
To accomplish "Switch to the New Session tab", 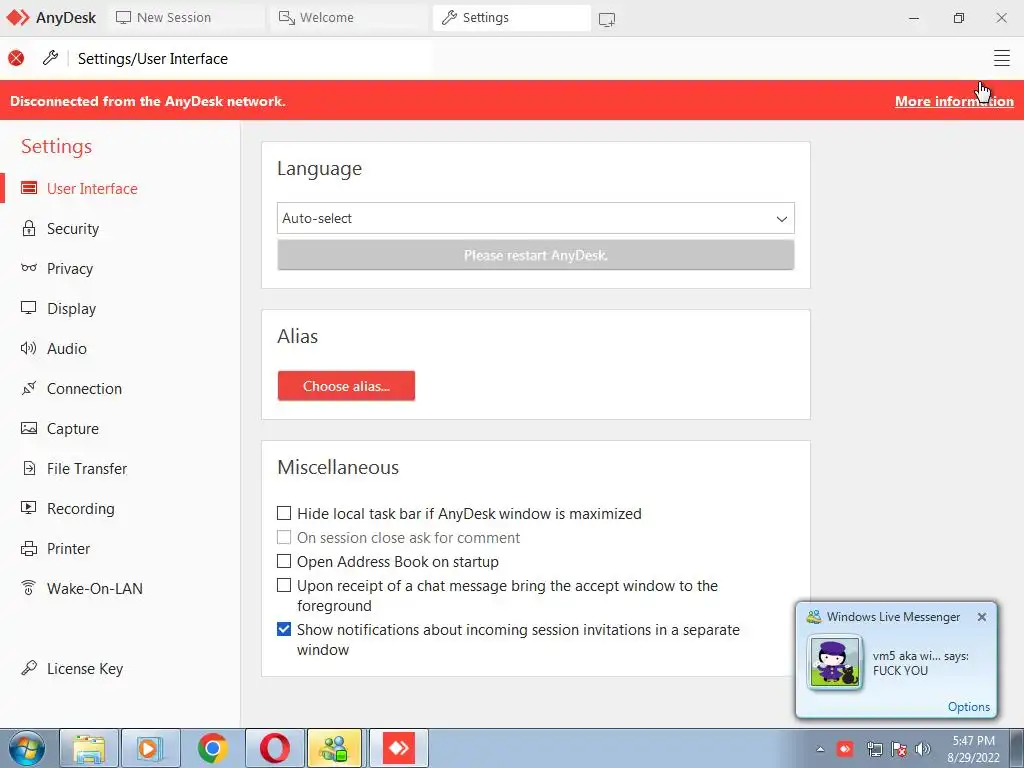I will 185,18.
